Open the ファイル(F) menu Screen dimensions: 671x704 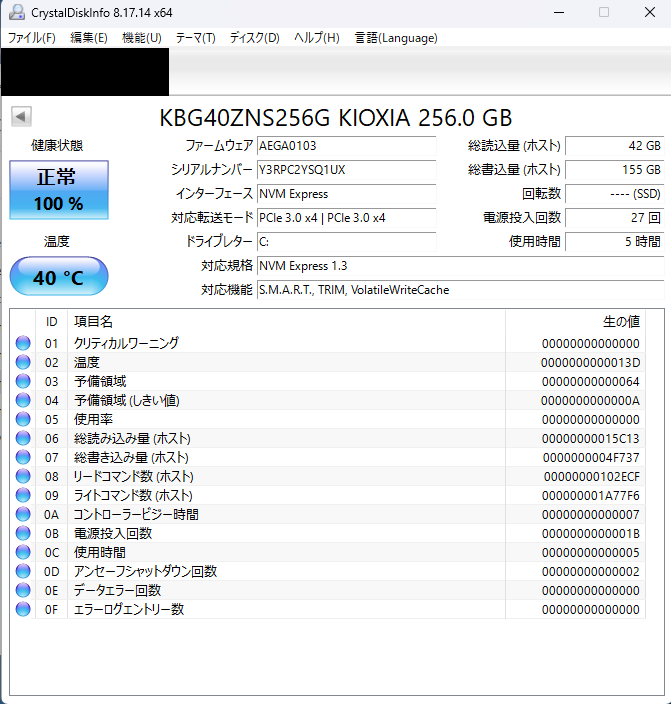pos(31,38)
